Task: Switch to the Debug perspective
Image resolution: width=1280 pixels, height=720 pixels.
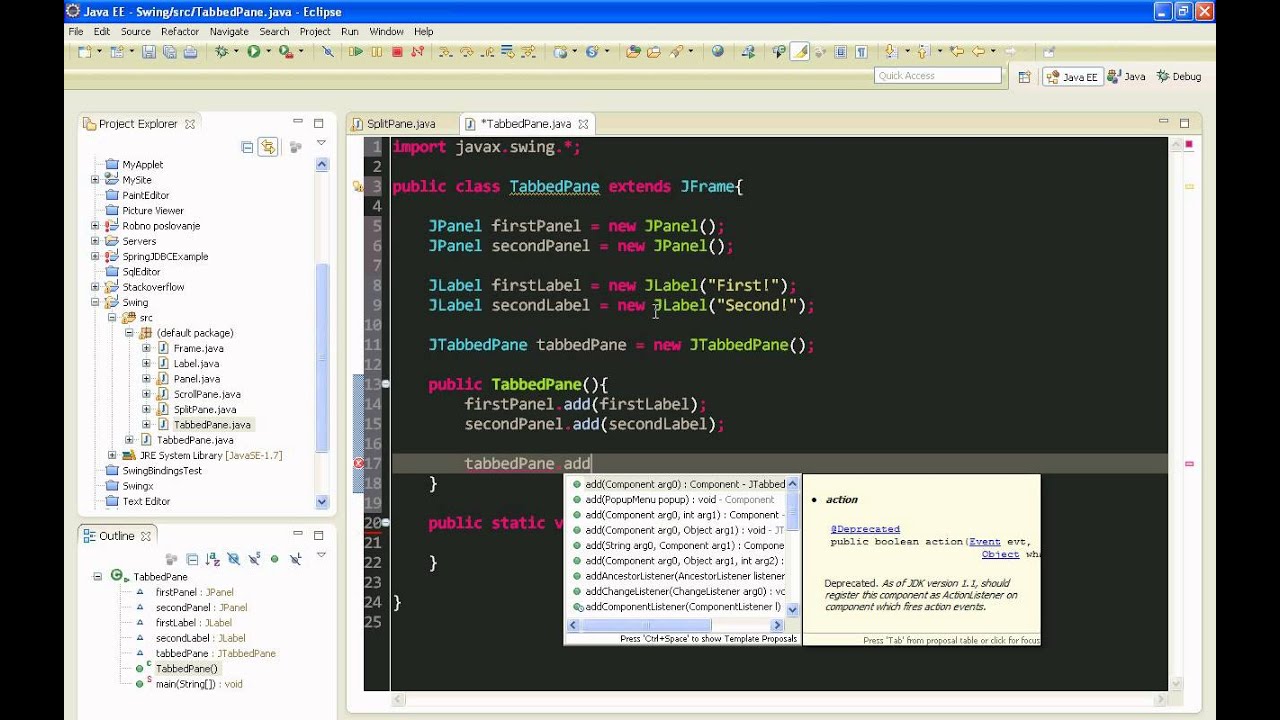Action: (x=1178, y=76)
